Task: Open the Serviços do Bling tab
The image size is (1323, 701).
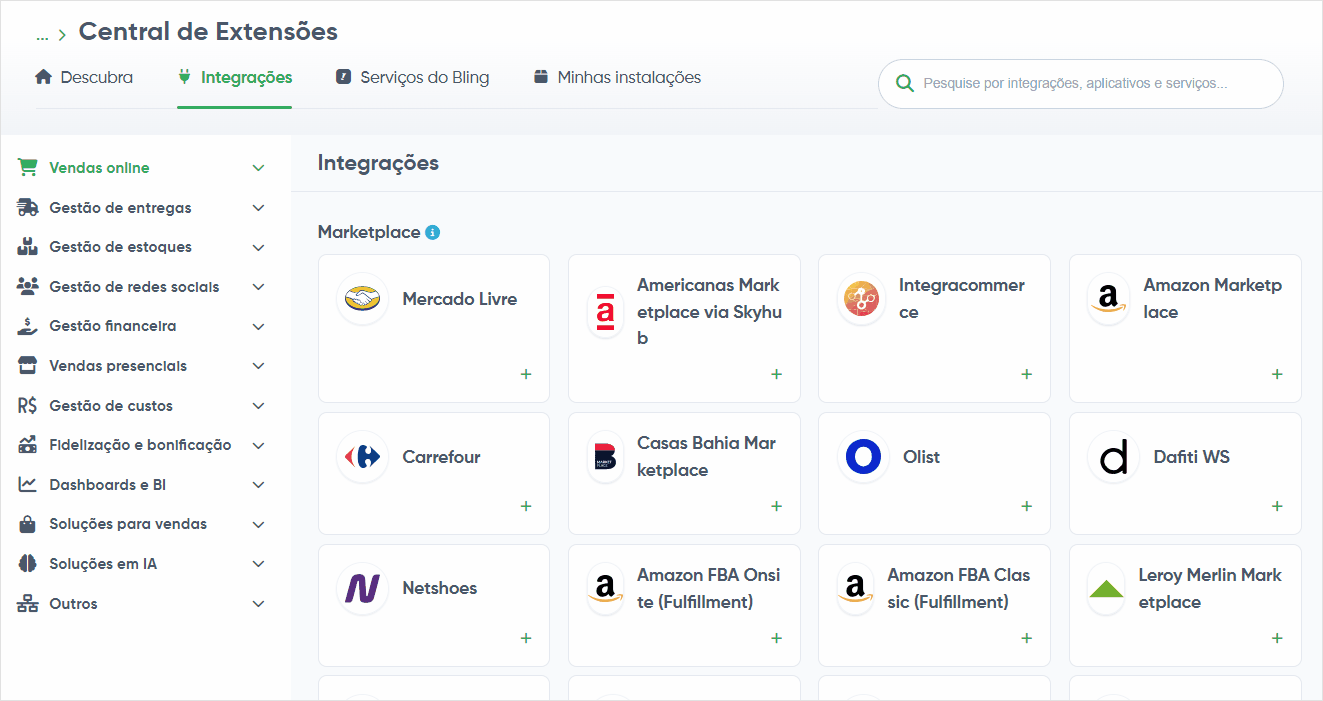Action: point(413,77)
